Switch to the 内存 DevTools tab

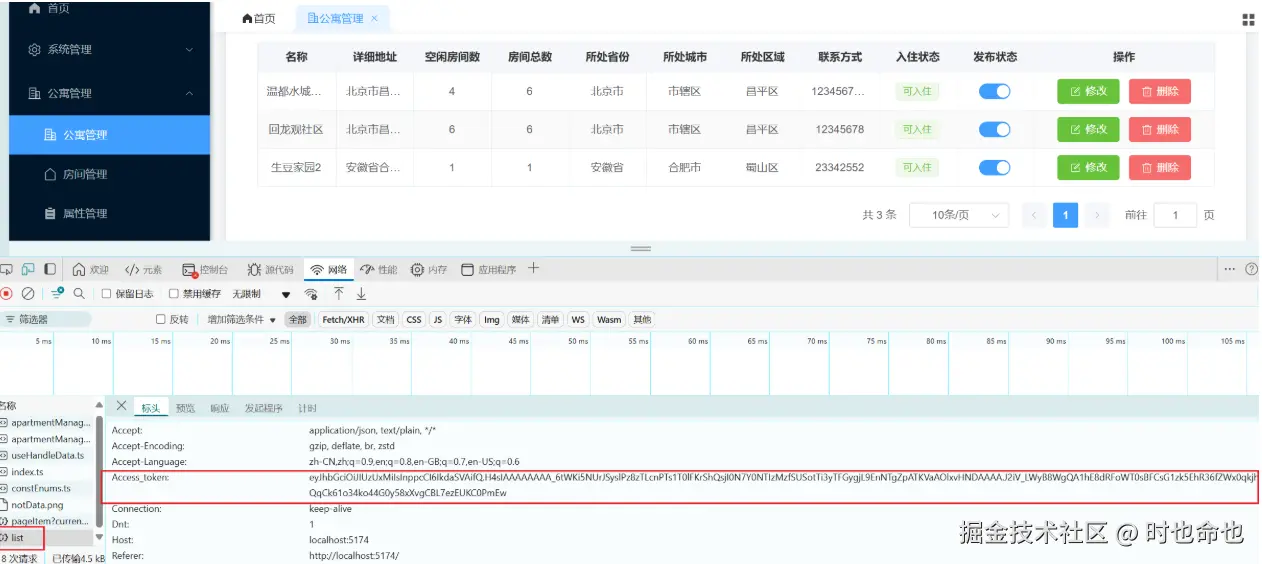click(x=430, y=269)
